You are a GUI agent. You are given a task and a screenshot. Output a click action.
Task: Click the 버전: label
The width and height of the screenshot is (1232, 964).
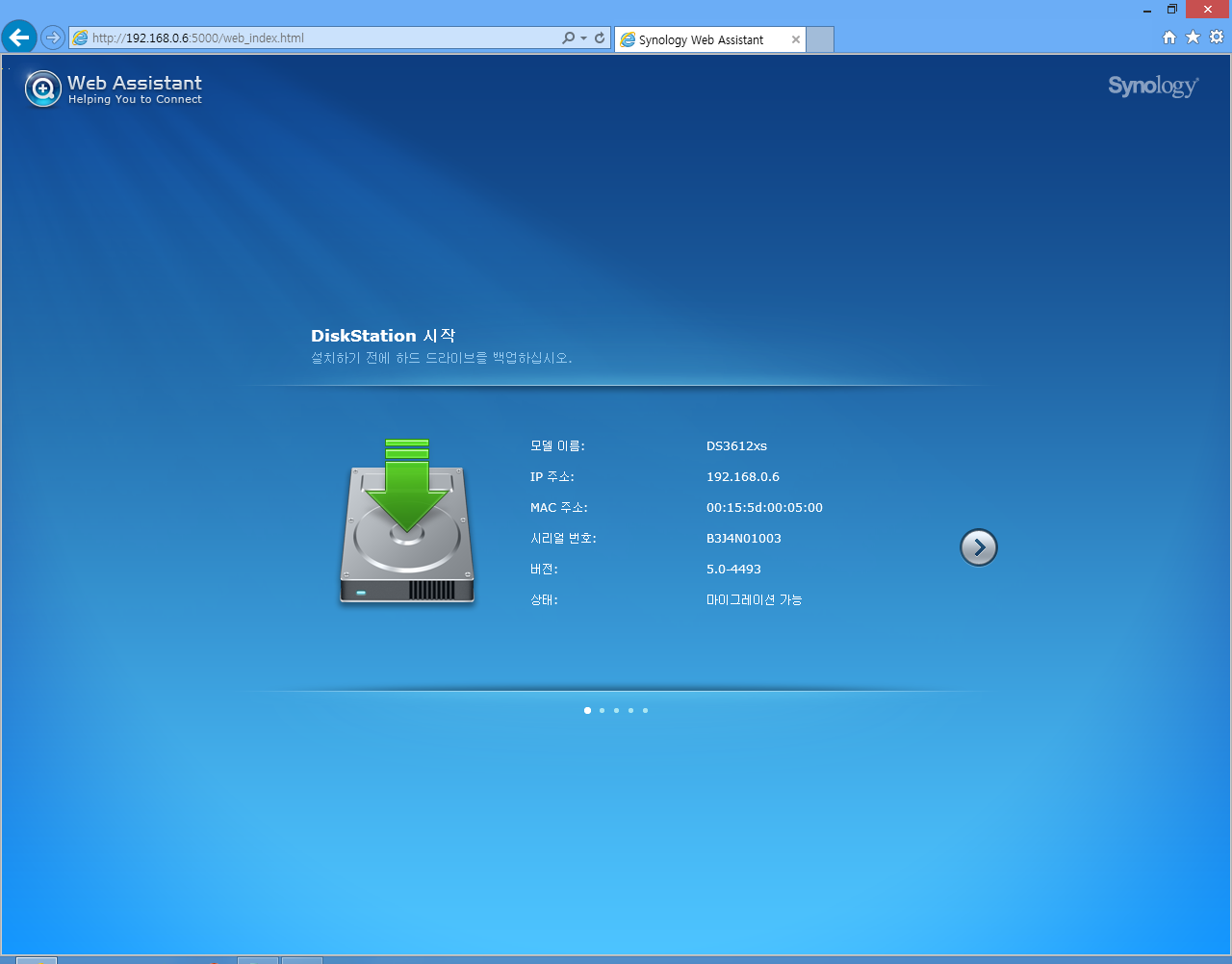click(x=544, y=570)
